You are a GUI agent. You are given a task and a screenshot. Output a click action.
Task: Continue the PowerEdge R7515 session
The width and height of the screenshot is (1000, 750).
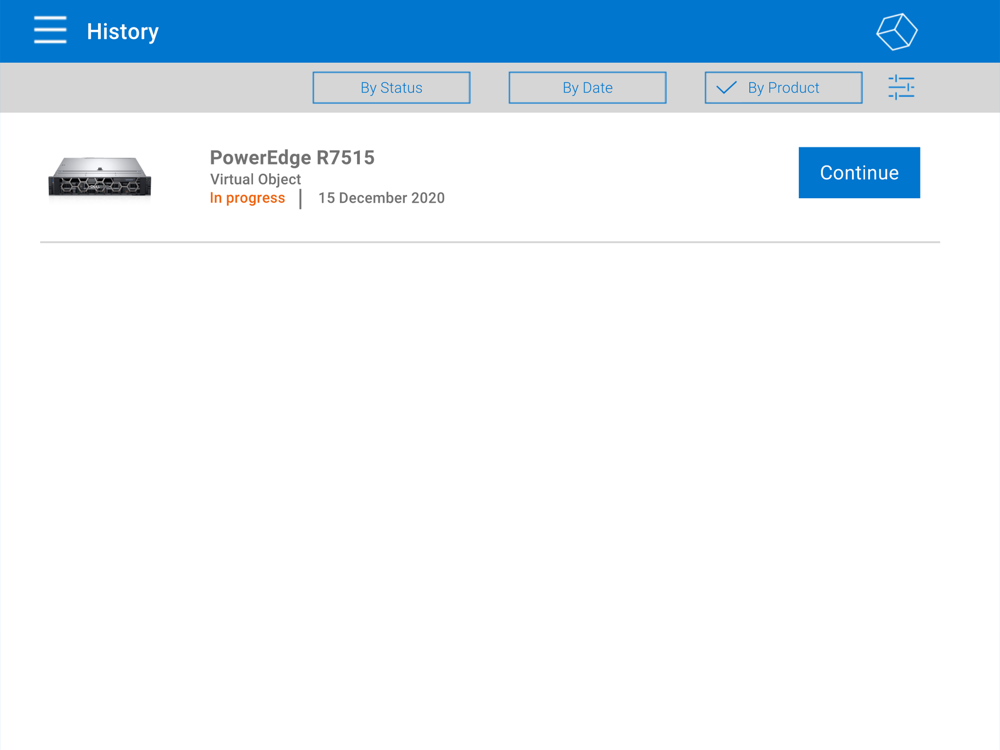coord(859,173)
